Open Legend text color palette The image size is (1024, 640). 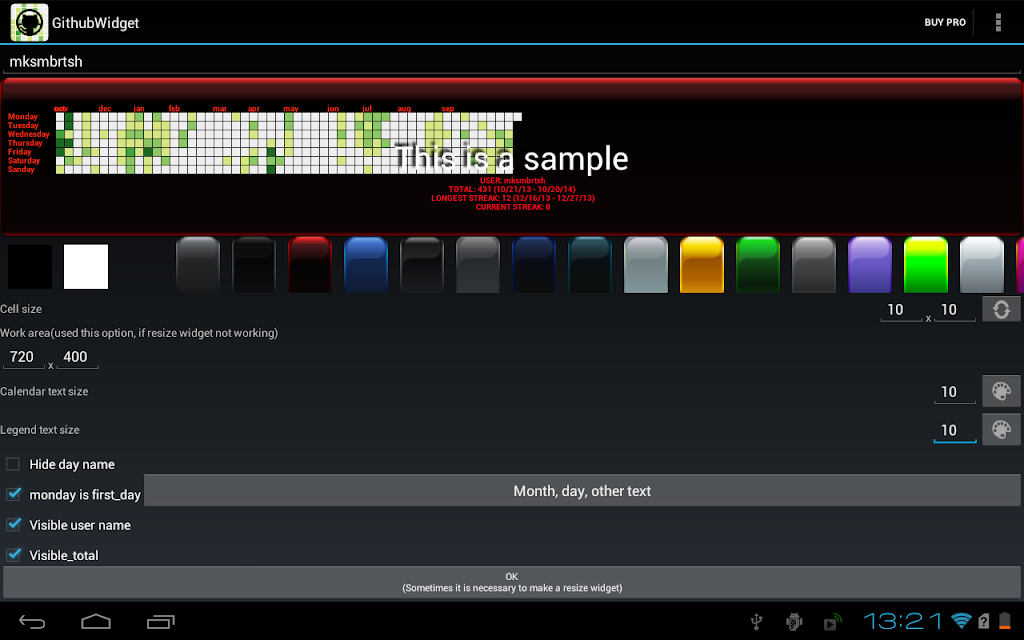(x=1001, y=430)
